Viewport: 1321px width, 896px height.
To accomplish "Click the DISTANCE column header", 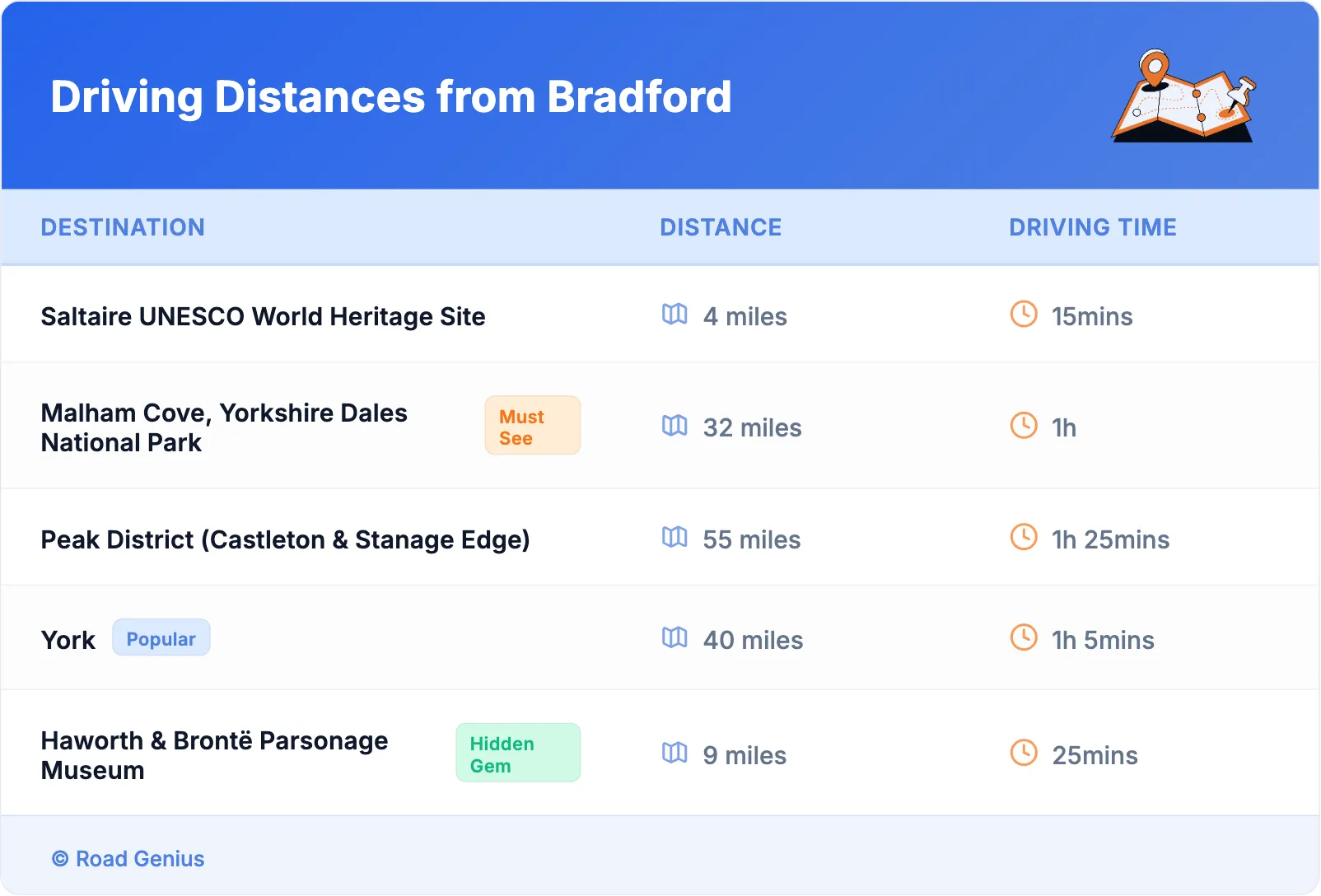I will click(721, 227).
